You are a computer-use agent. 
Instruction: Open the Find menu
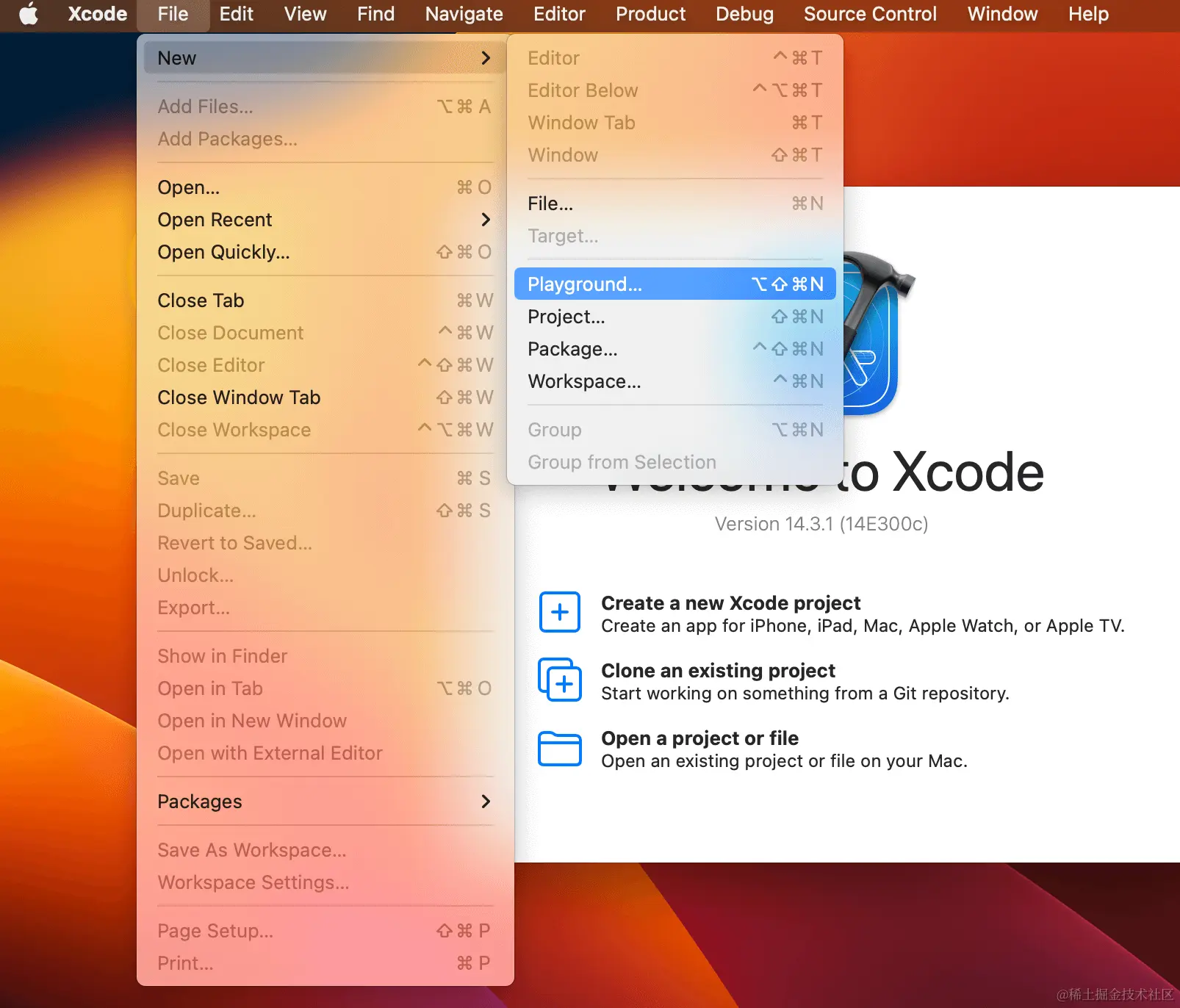376,14
